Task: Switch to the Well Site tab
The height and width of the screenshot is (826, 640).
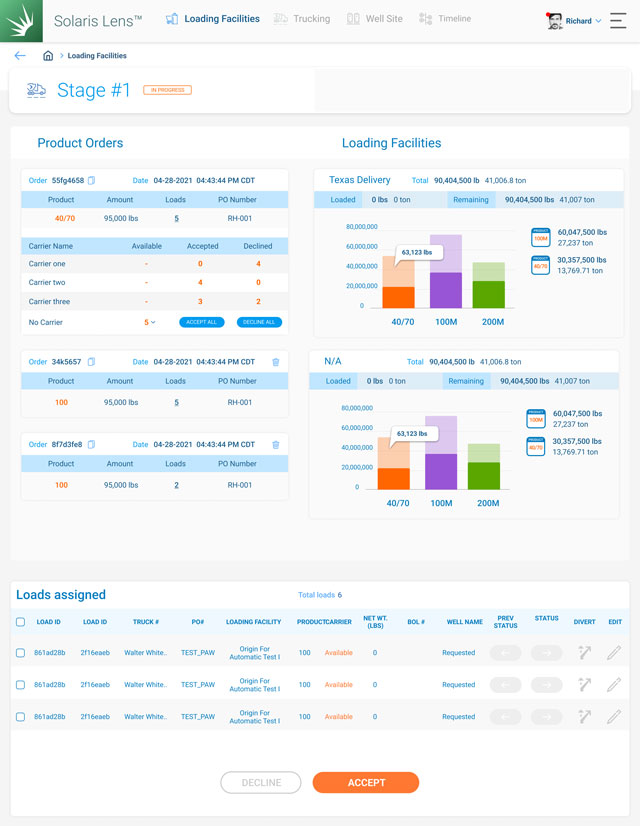Action: coord(375,19)
